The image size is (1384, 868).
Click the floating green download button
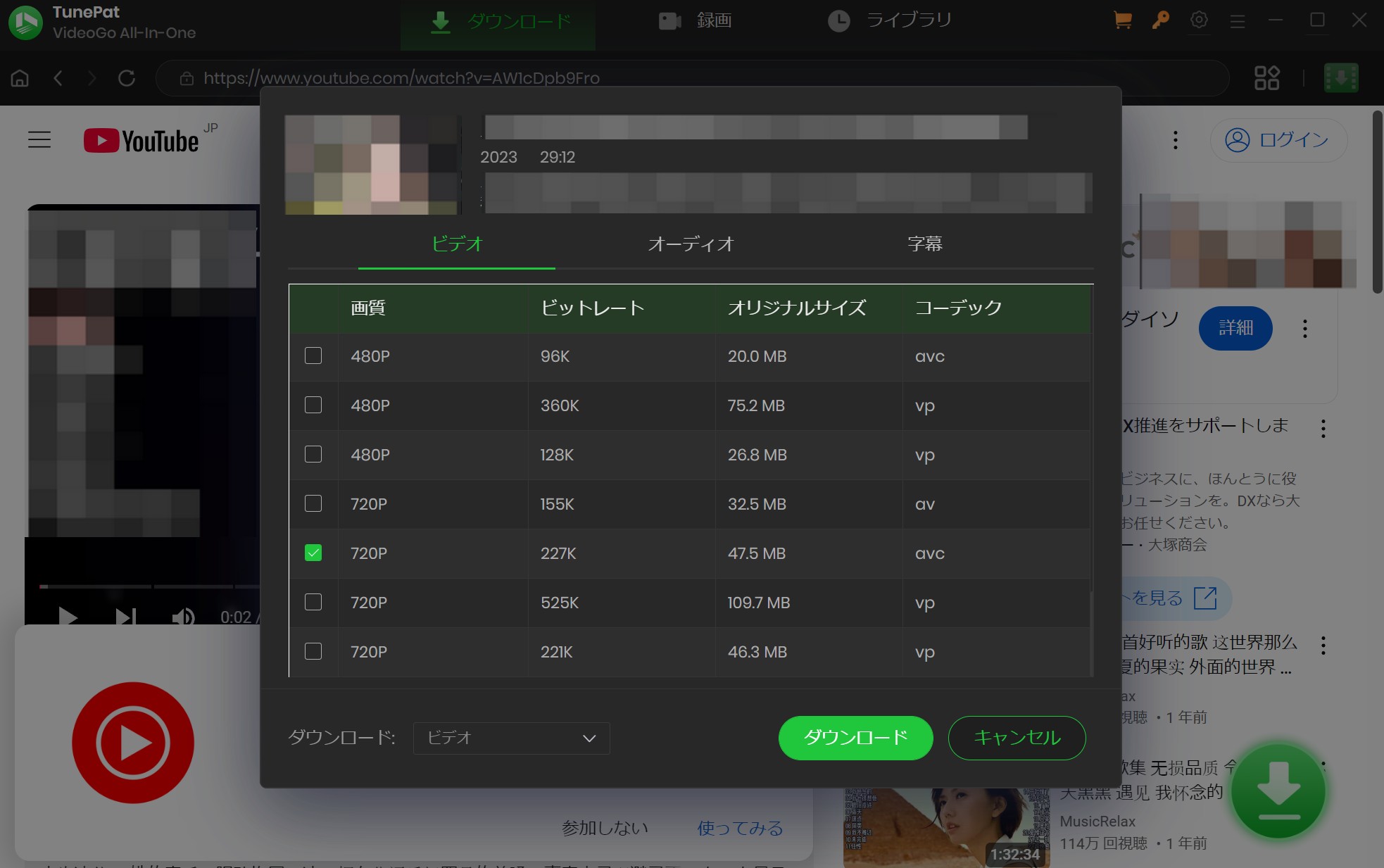pyautogui.click(x=1278, y=791)
